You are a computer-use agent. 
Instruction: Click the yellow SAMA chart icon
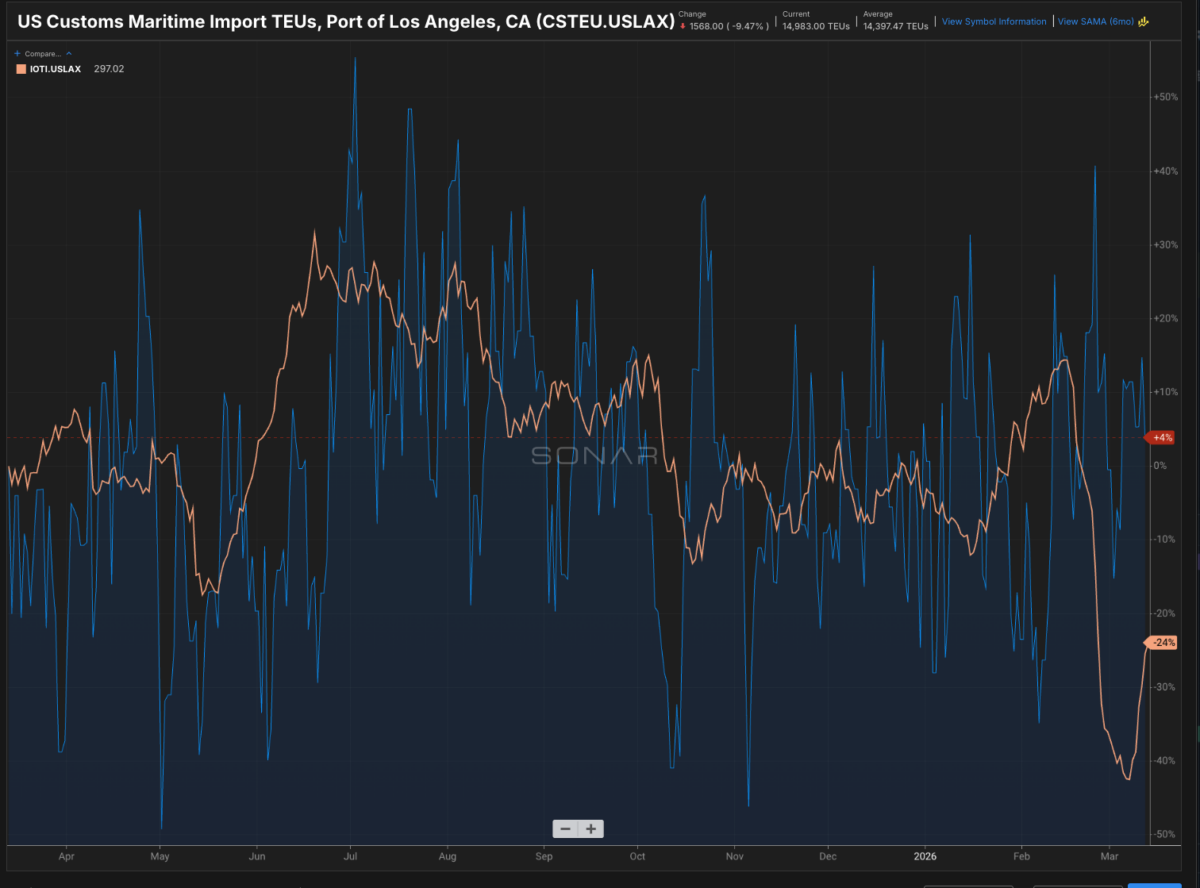click(x=1143, y=21)
